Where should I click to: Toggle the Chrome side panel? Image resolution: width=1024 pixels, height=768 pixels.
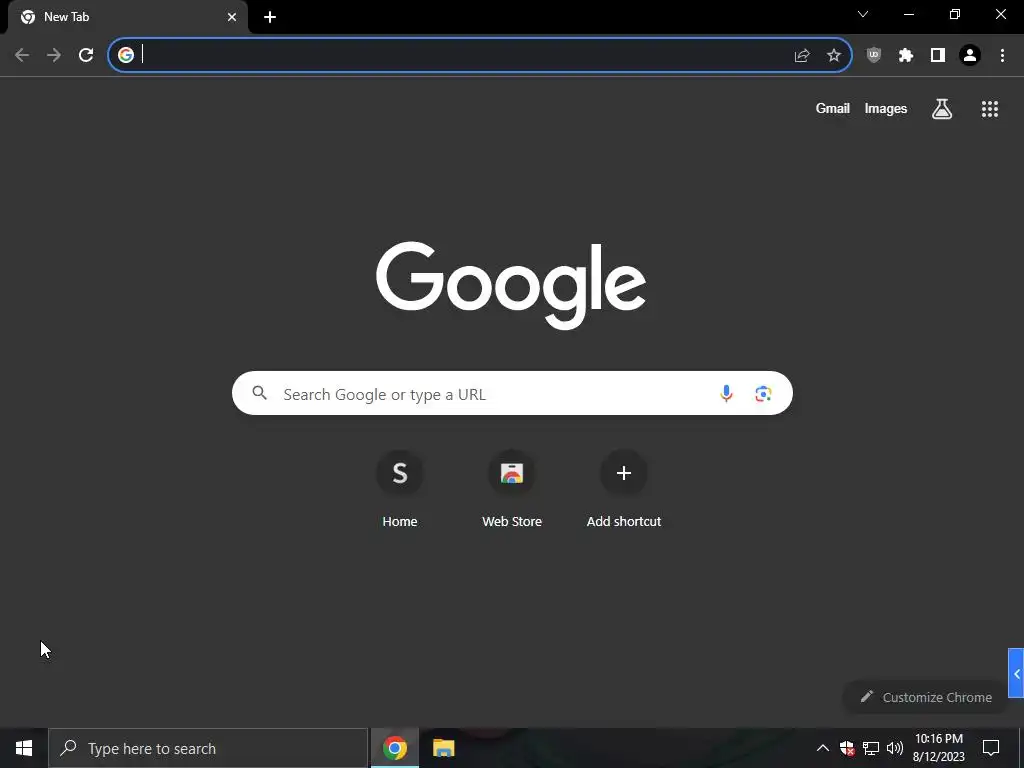(x=937, y=56)
